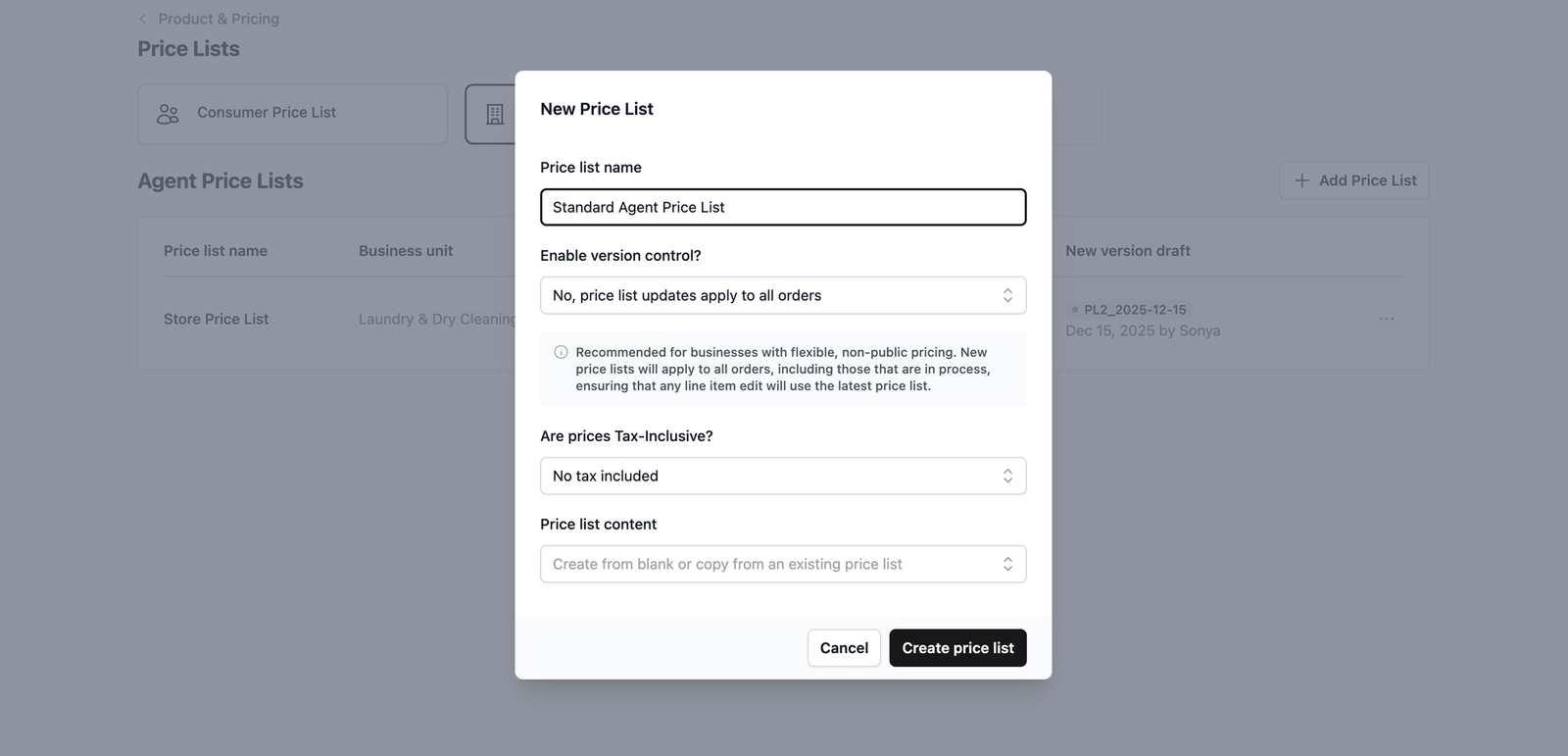The height and width of the screenshot is (756, 1568).
Task: Click the Business unit column header
Action: (405, 251)
